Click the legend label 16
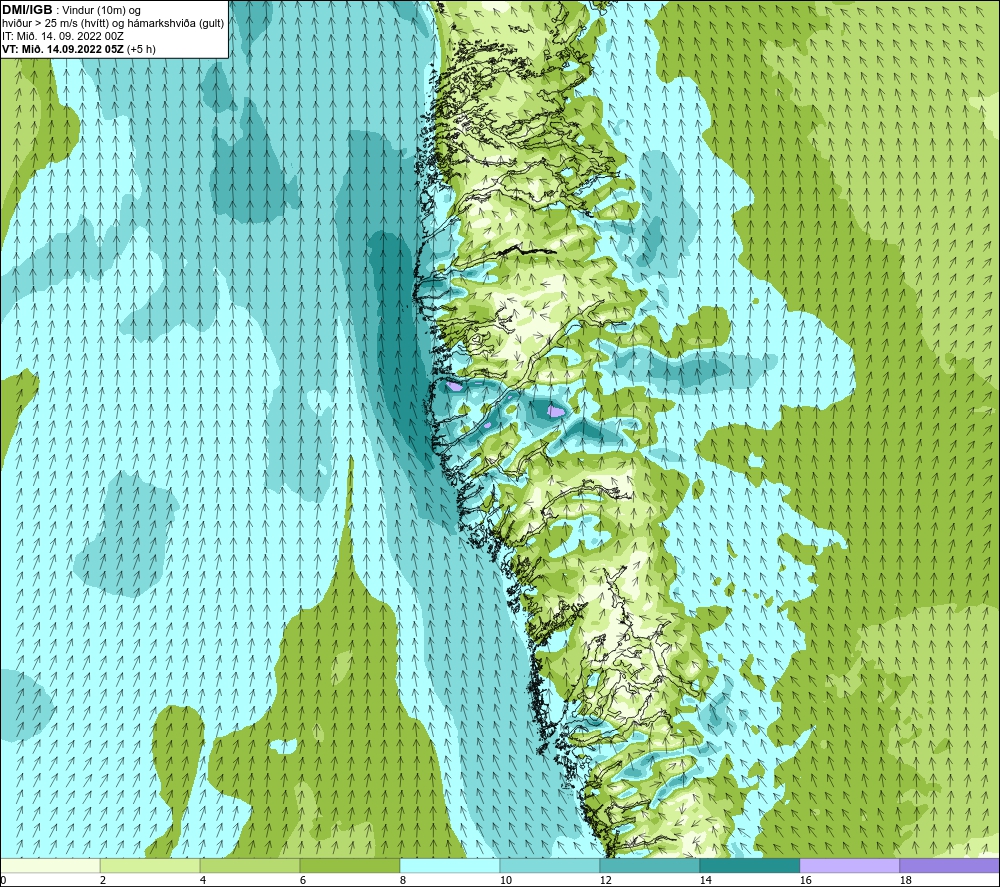 click(805, 881)
